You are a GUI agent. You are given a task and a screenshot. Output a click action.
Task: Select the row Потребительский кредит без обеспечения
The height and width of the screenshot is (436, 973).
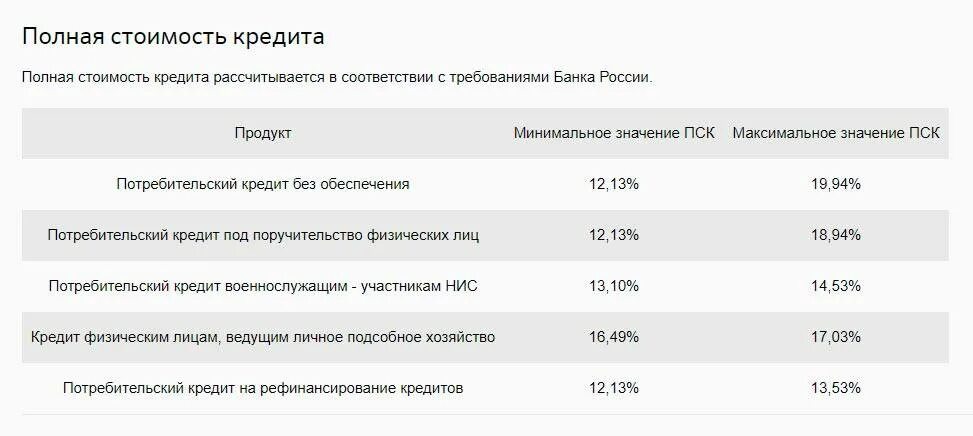pos(485,184)
